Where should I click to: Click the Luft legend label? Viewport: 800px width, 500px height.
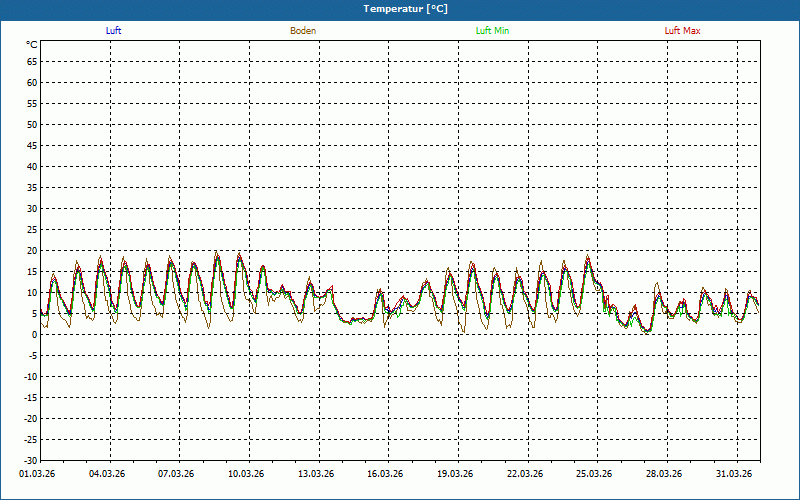[x=113, y=31]
